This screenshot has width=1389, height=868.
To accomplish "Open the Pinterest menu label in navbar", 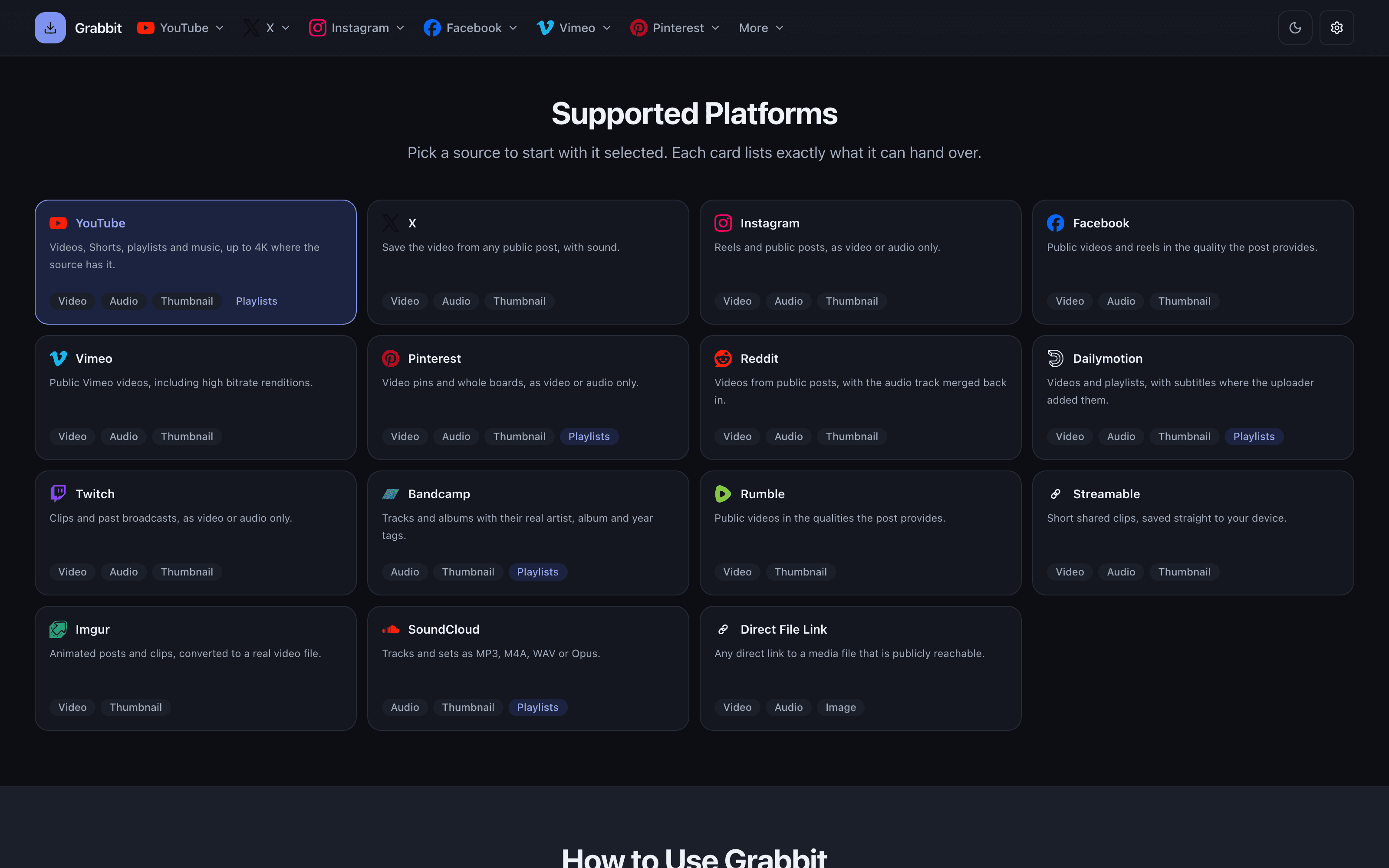I will 678,27.
